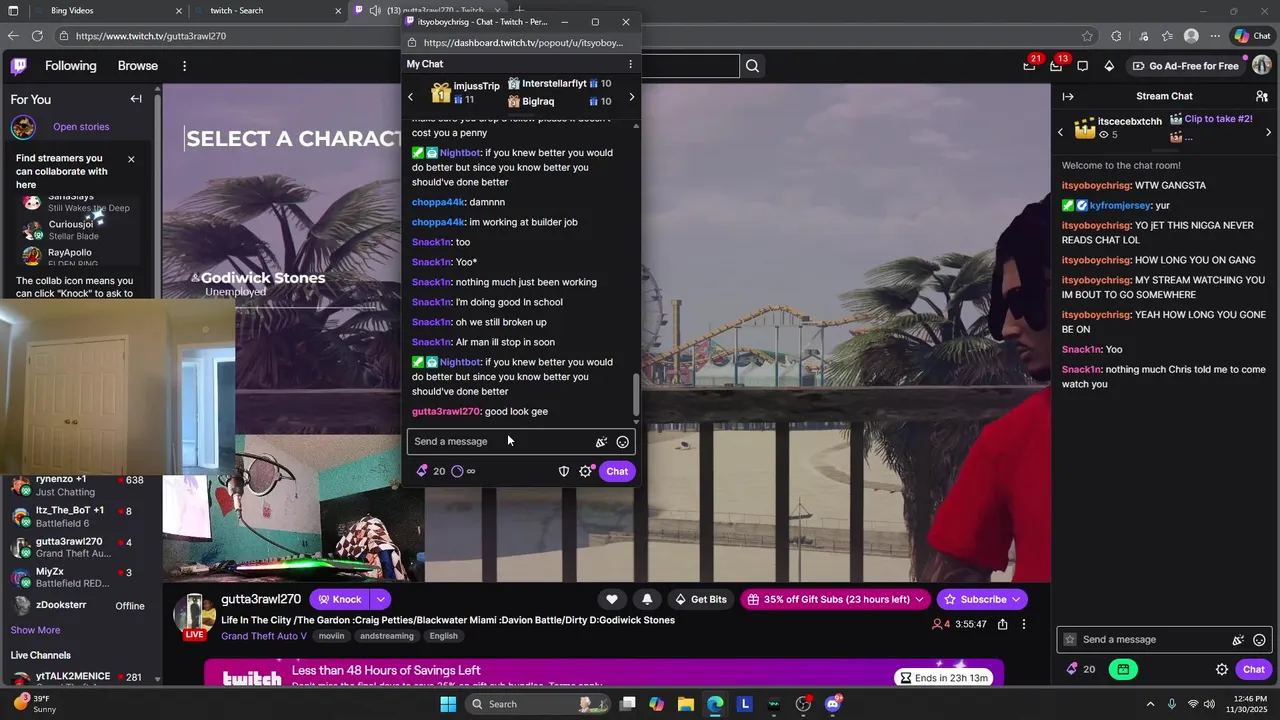The height and width of the screenshot is (720, 1280).
Task: Open the Browse tab
Action: [x=138, y=66]
